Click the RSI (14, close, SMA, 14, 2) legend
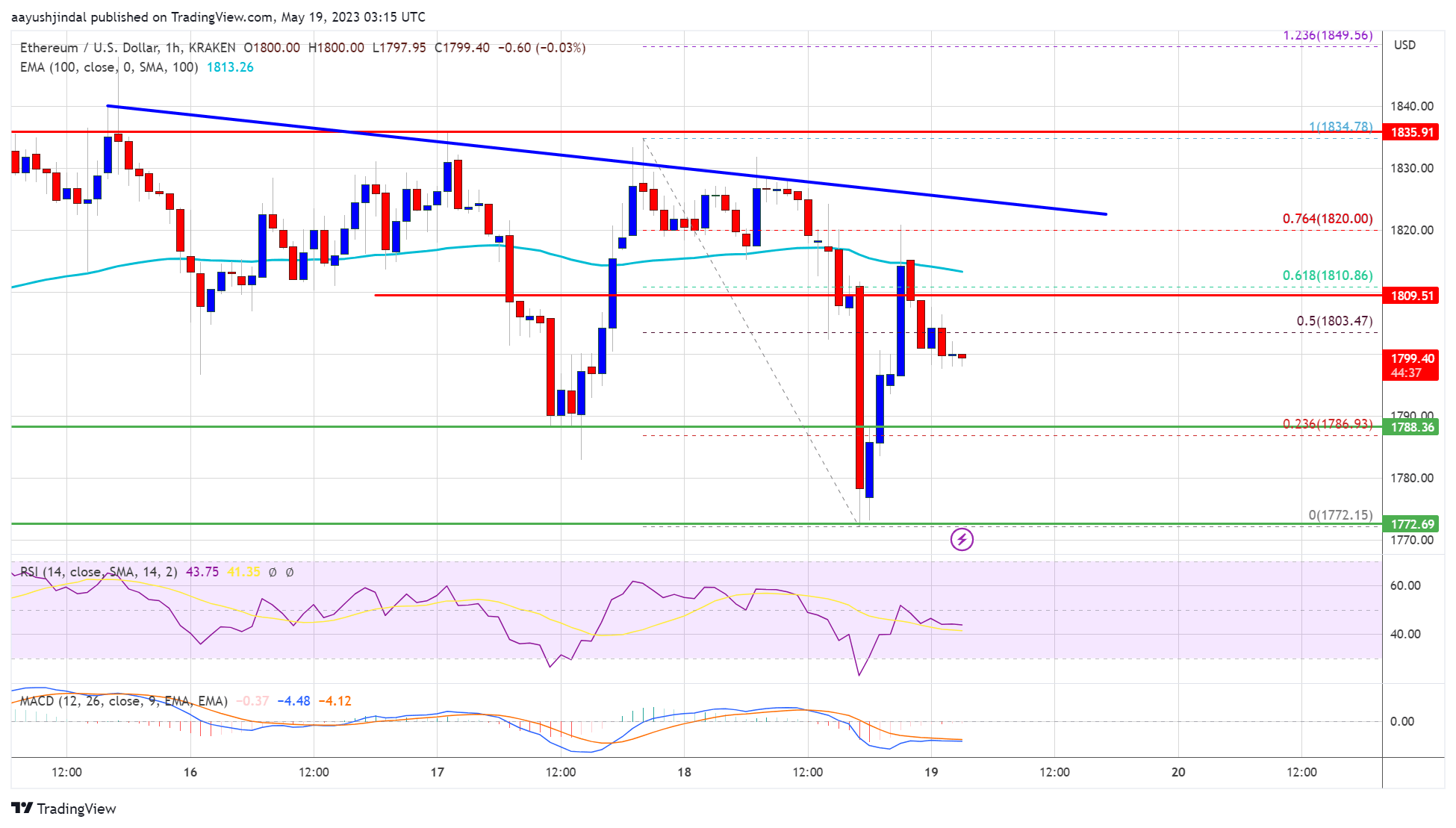Viewport: 1456px width, 828px height. click(99, 572)
